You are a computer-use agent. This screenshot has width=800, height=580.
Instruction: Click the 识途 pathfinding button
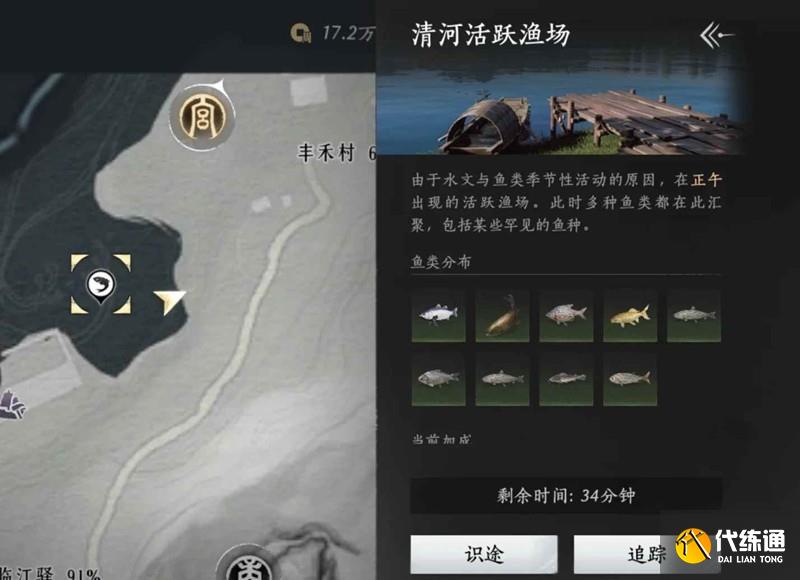pos(484,554)
